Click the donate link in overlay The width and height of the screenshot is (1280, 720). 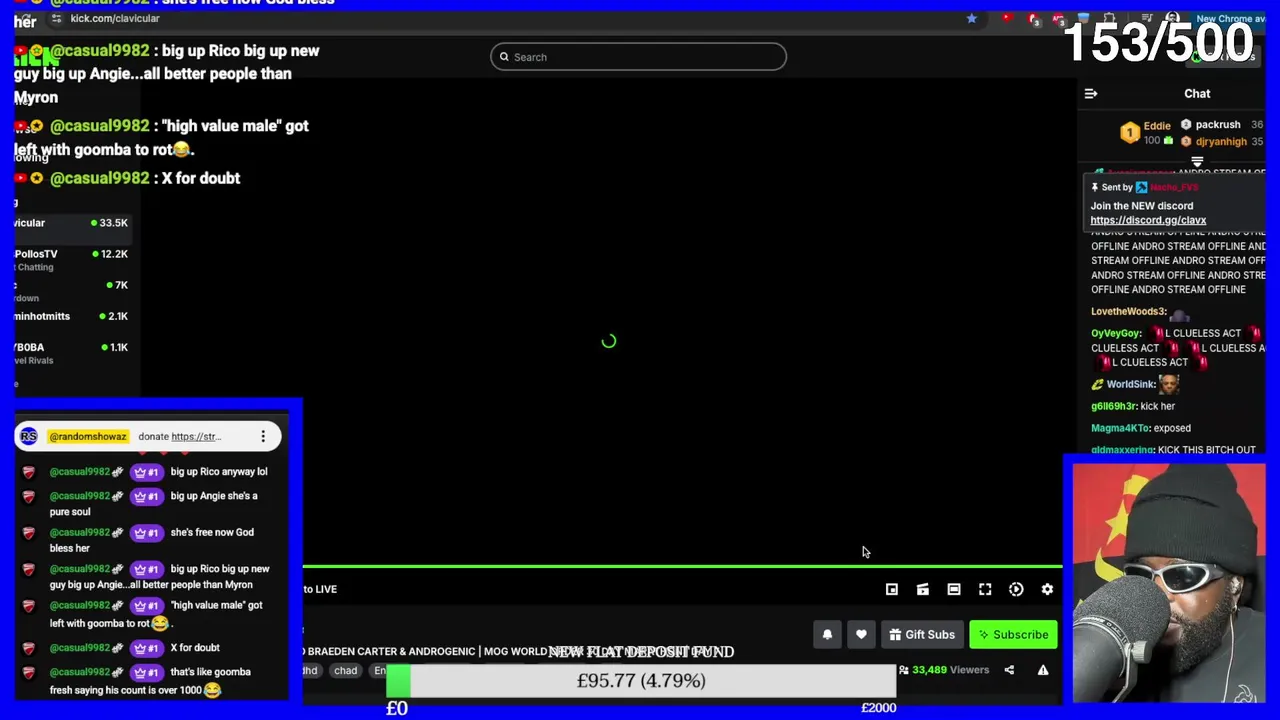(x=195, y=436)
